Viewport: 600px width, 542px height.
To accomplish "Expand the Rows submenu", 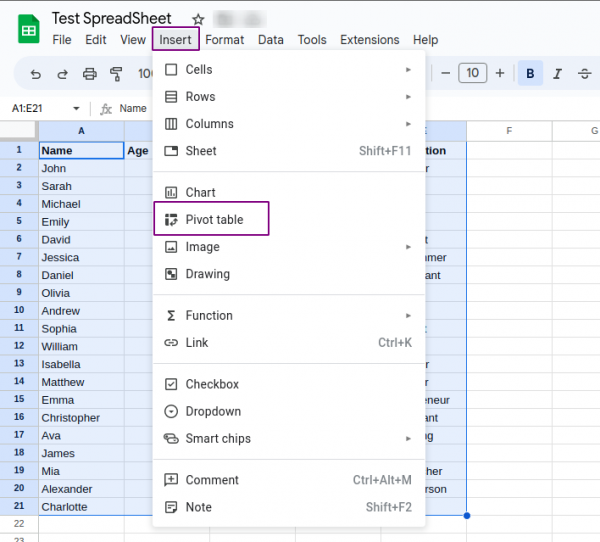I will tap(289, 97).
